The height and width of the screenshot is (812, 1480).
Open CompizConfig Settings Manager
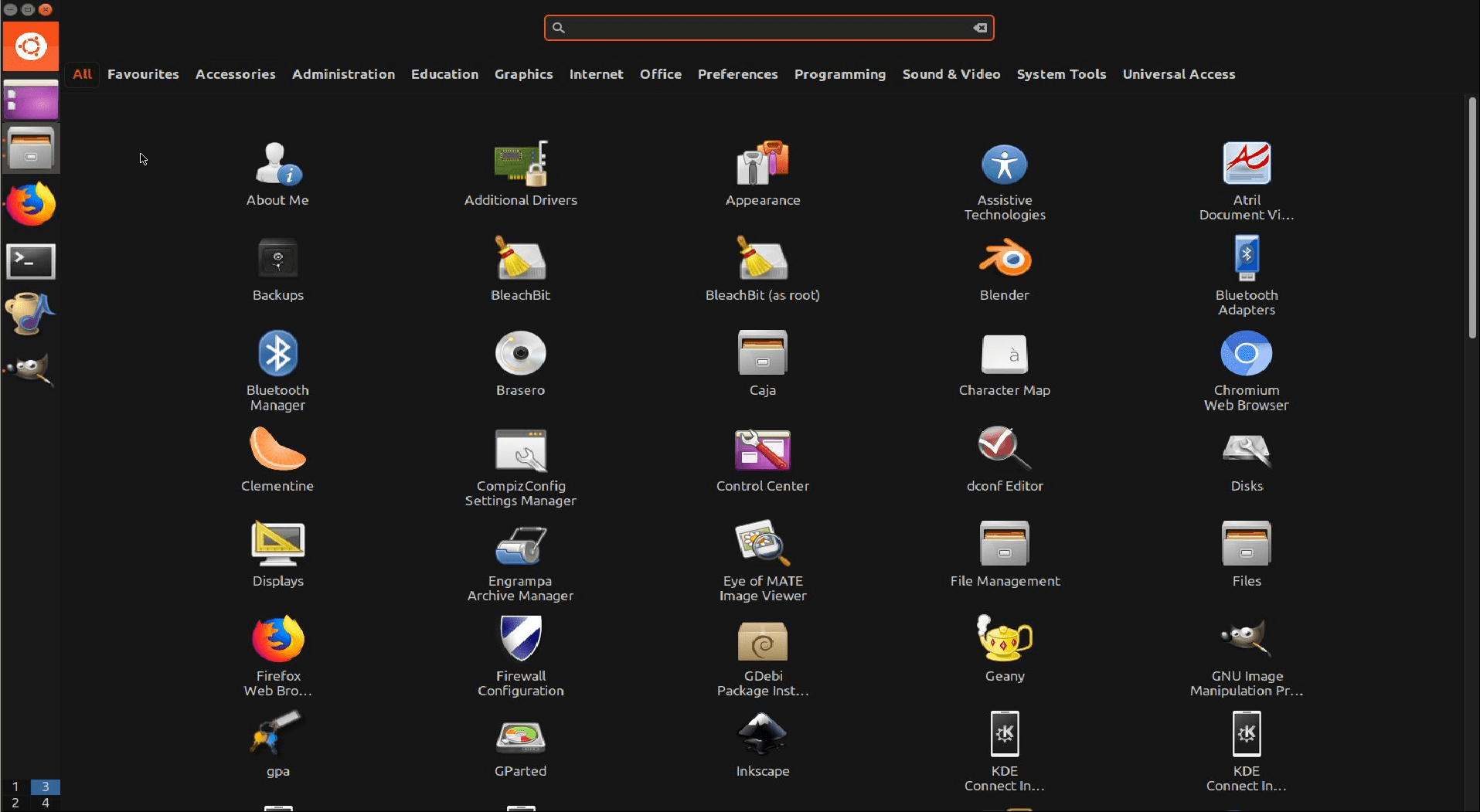click(x=520, y=468)
